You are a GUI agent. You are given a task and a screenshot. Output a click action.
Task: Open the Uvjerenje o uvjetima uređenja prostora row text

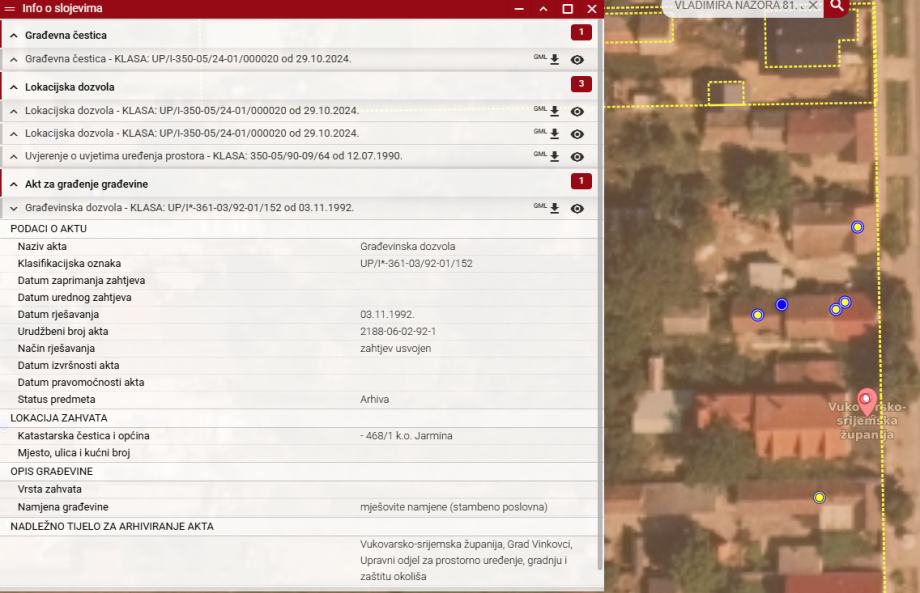(214, 156)
